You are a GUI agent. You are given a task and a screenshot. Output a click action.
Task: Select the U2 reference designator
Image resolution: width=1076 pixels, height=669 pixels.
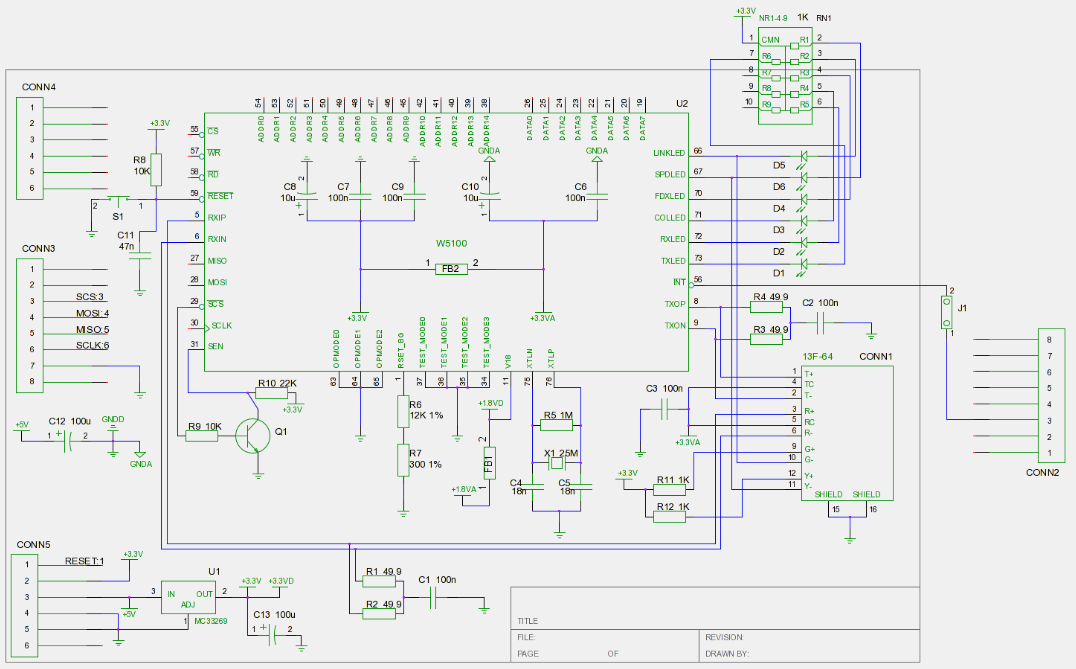pos(681,104)
